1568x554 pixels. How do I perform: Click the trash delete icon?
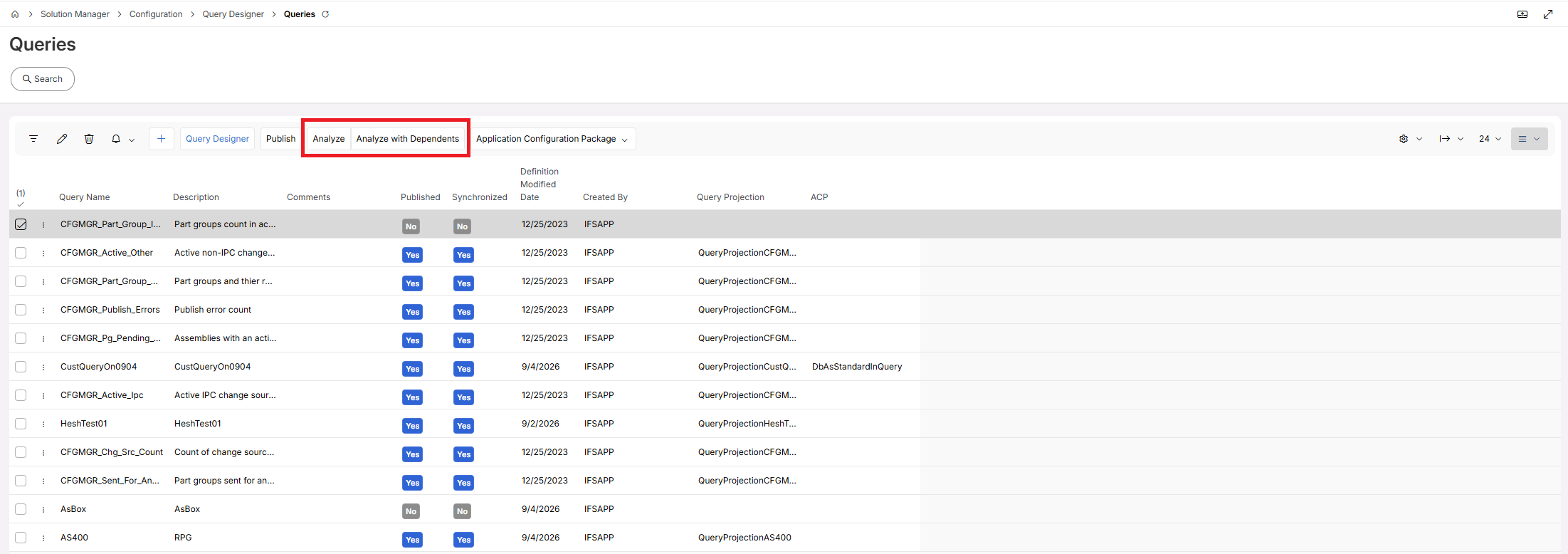(89, 139)
